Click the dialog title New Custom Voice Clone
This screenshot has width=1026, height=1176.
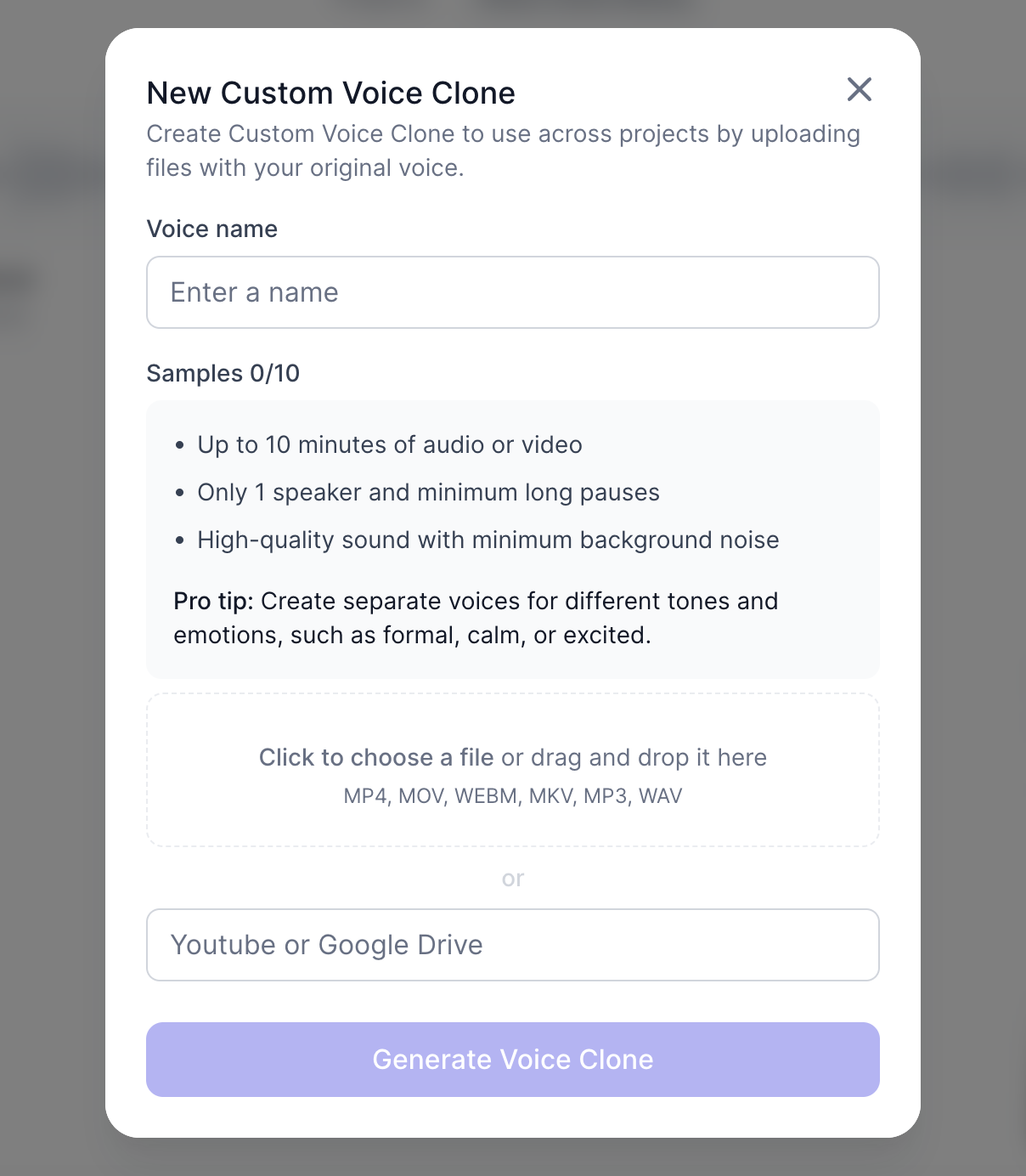point(331,92)
